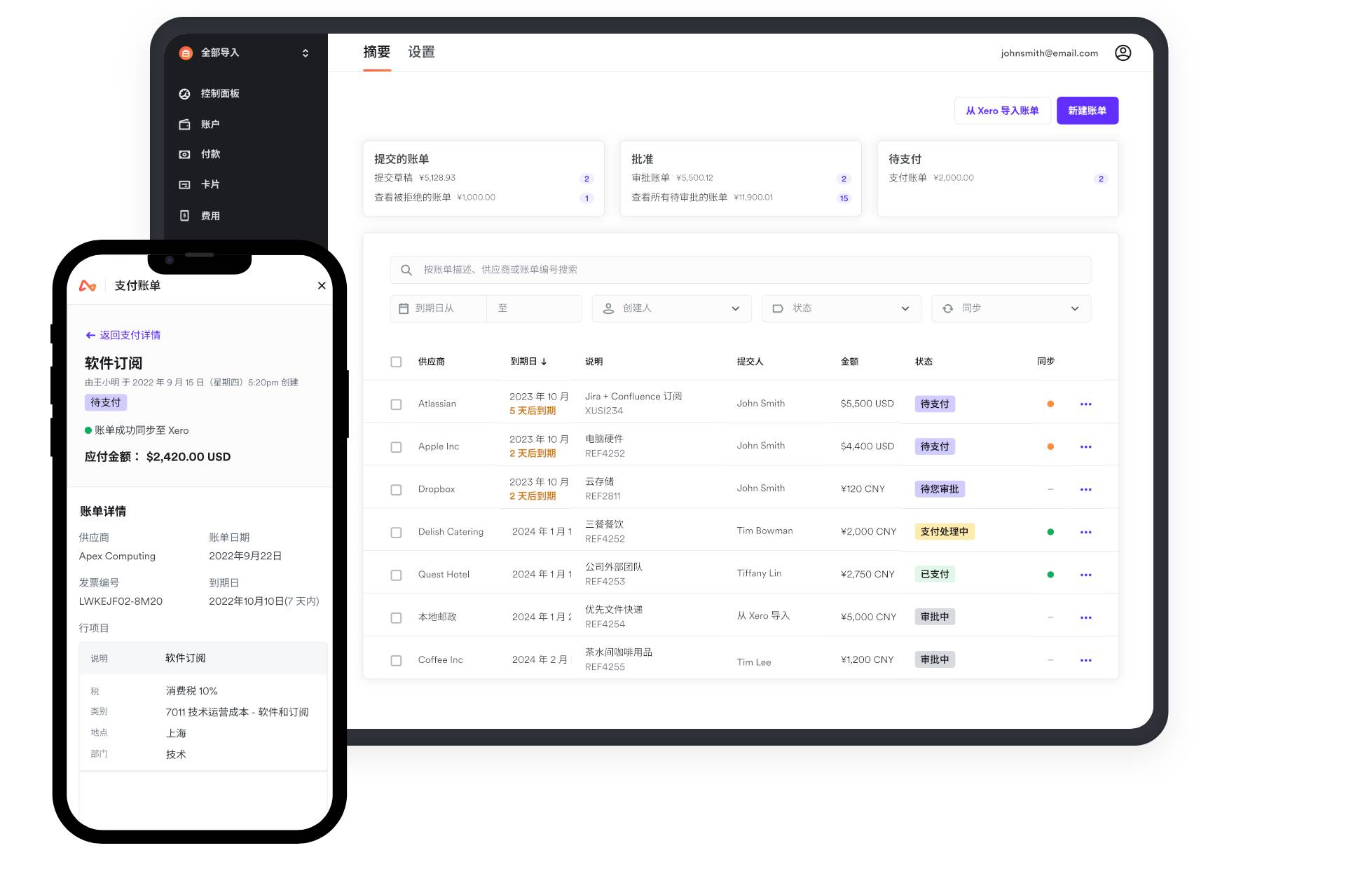Open the 卡片 cards icon

(x=184, y=185)
